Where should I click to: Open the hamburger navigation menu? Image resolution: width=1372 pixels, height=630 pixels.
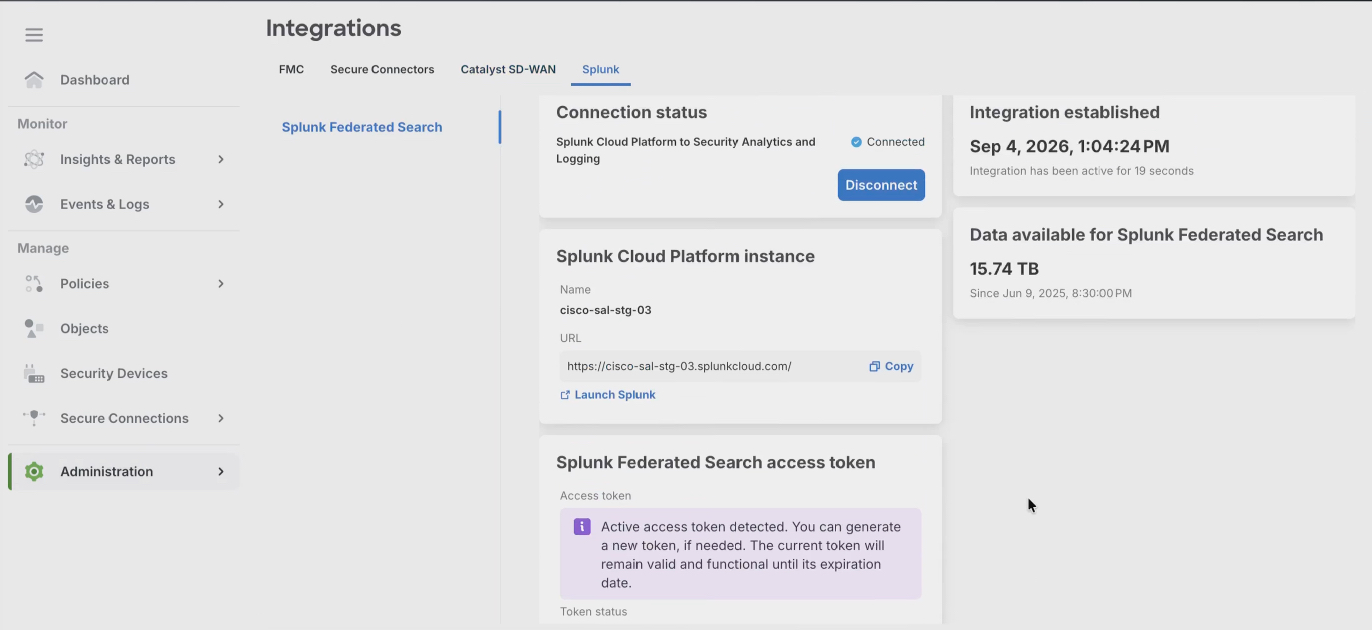click(x=34, y=35)
